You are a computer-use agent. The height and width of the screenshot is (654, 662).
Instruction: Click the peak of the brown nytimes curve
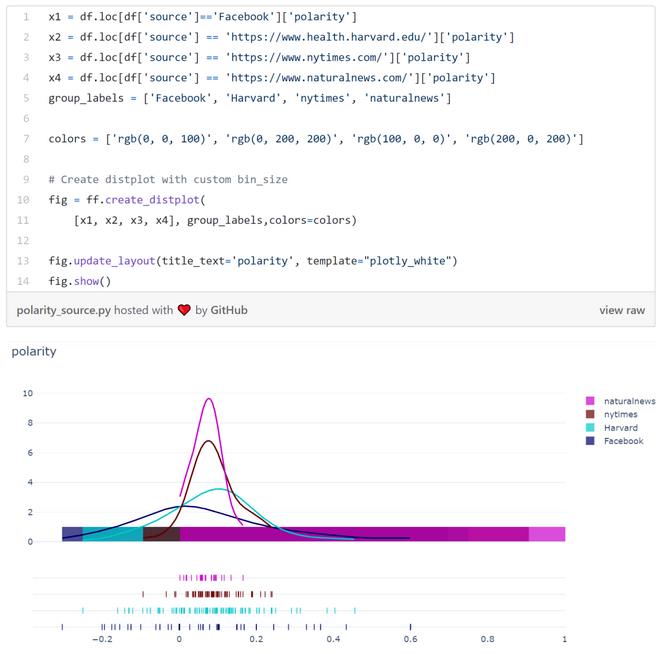(x=208, y=441)
